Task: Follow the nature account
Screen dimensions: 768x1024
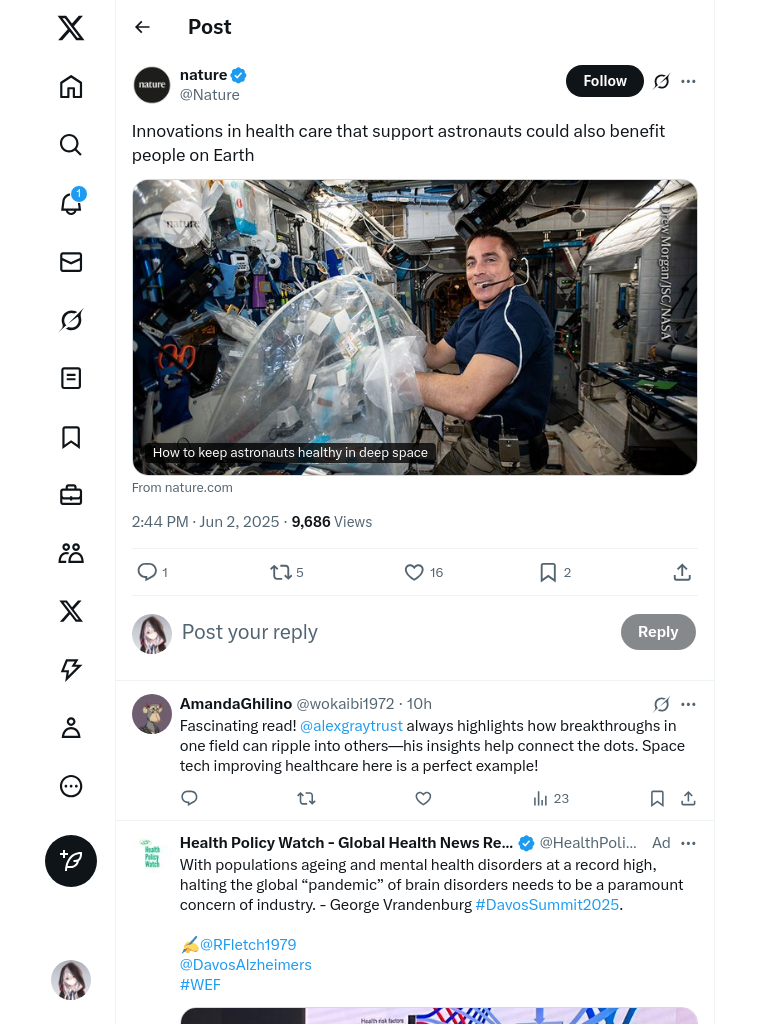Action: click(604, 81)
